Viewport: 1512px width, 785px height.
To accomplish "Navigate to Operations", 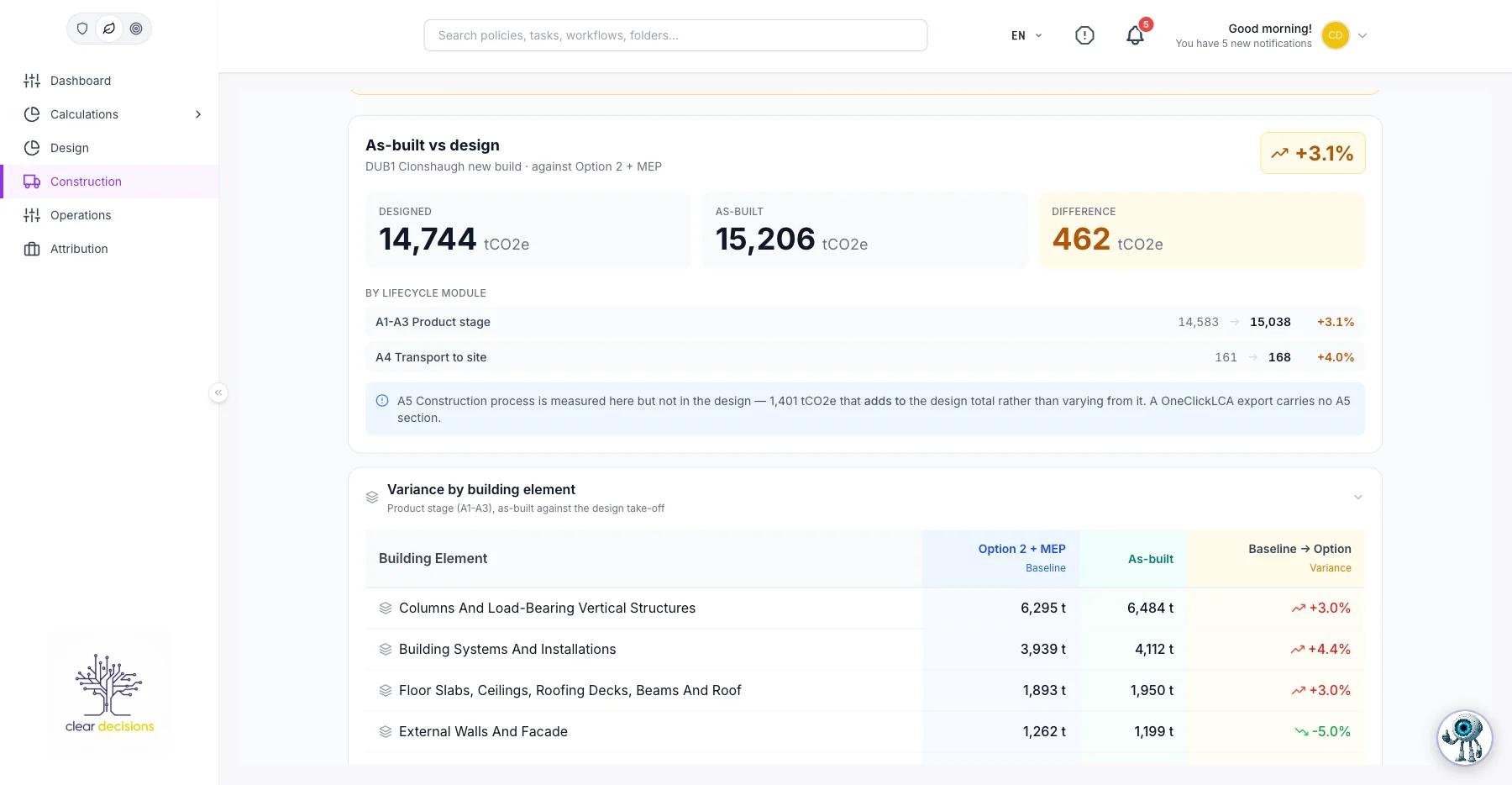I will (109, 215).
